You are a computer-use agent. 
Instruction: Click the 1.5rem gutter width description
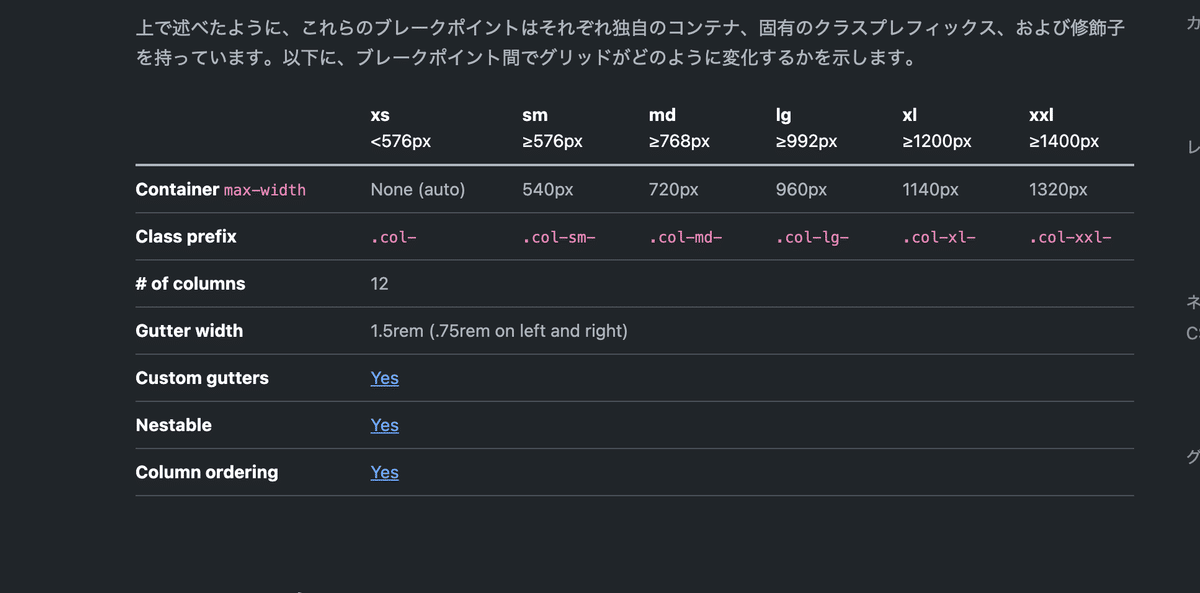point(499,331)
